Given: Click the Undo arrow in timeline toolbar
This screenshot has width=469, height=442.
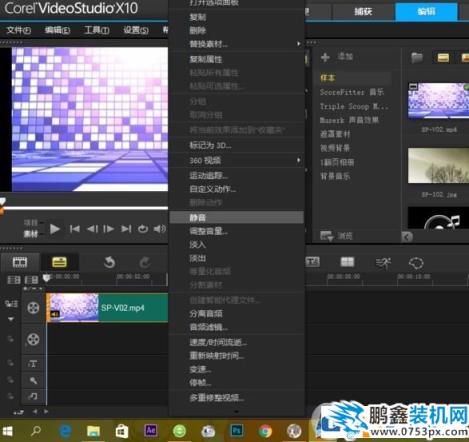Looking at the screenshot, I should click(x=109, y=263).
